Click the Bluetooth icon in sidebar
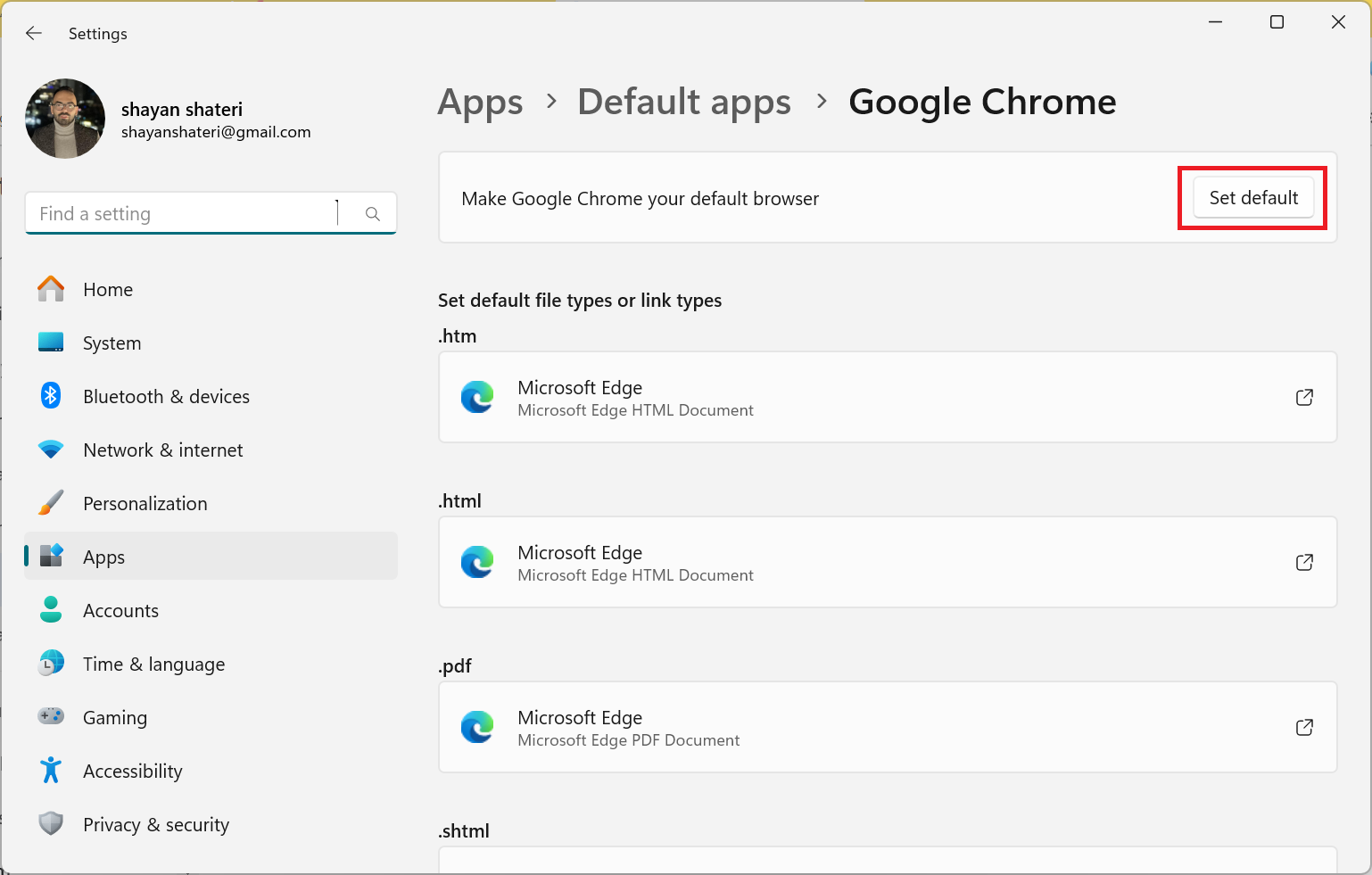The height and width of the screenshot is (875, 1372). 51,395
